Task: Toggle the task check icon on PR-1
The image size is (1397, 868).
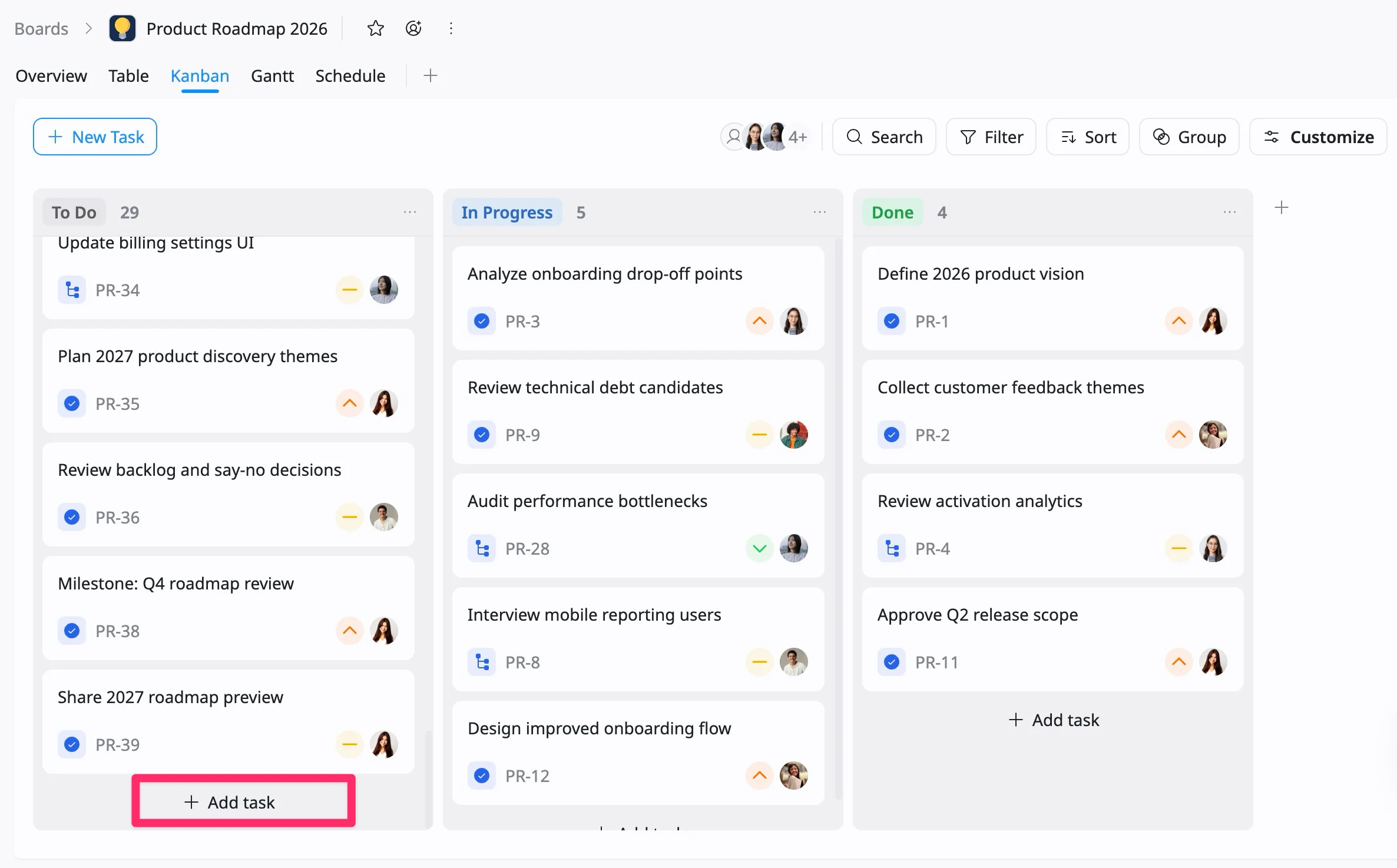Action: [892, 321]
